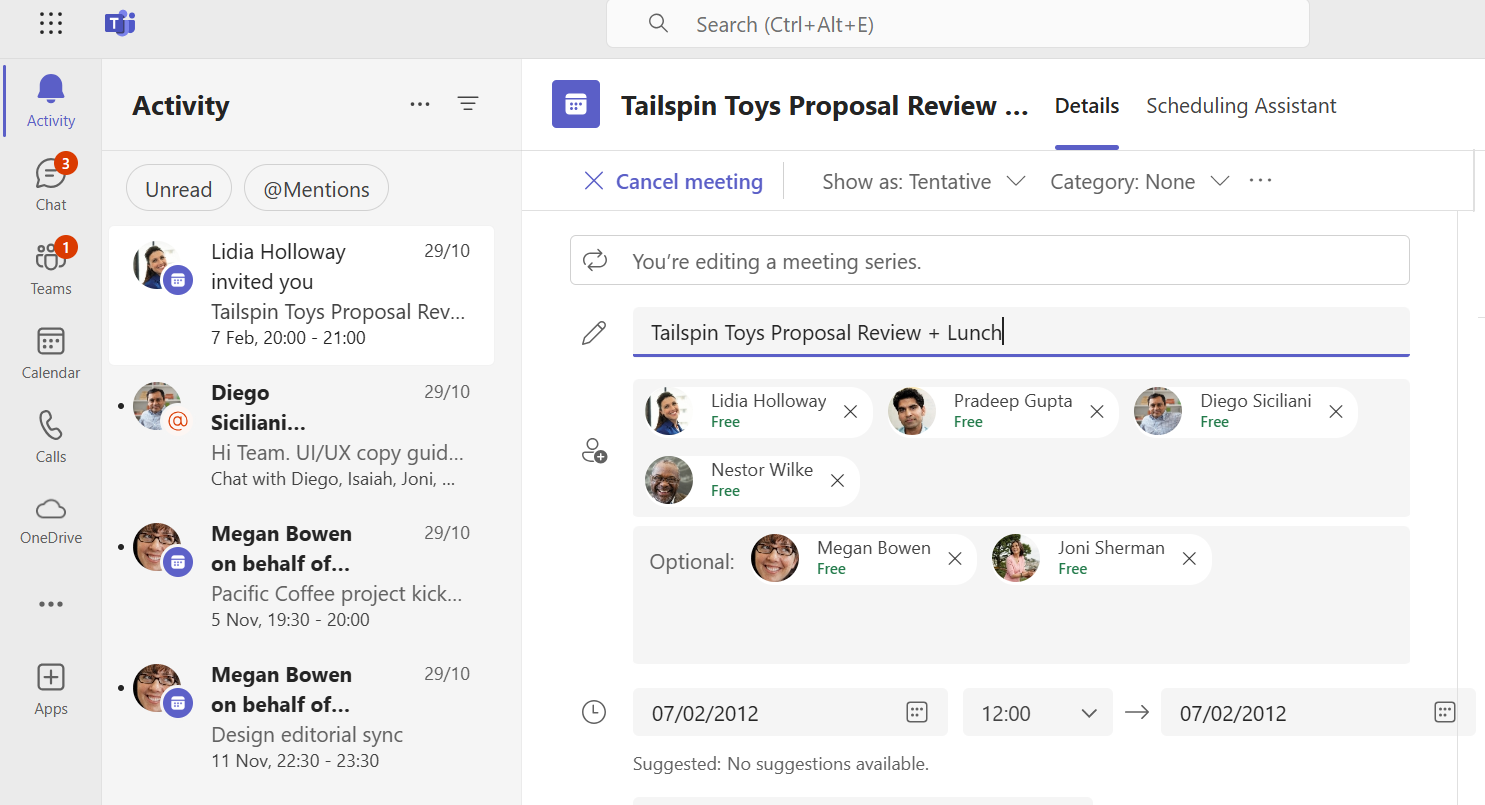Remove Lidia Holloway from attendees

(851, 412)
